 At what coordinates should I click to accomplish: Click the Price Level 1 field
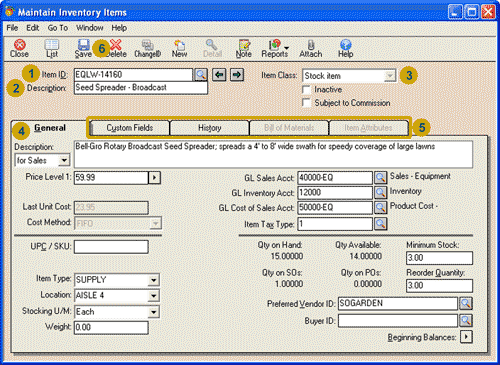[111, 178]
